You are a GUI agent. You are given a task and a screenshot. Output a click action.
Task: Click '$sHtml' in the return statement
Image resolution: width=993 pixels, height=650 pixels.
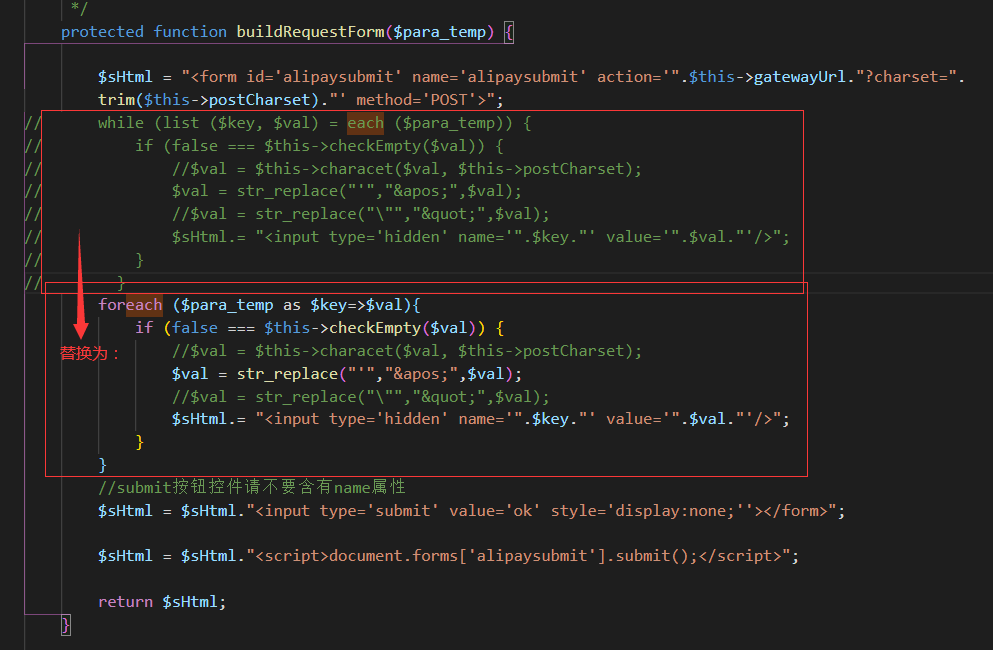coord(190,601)
